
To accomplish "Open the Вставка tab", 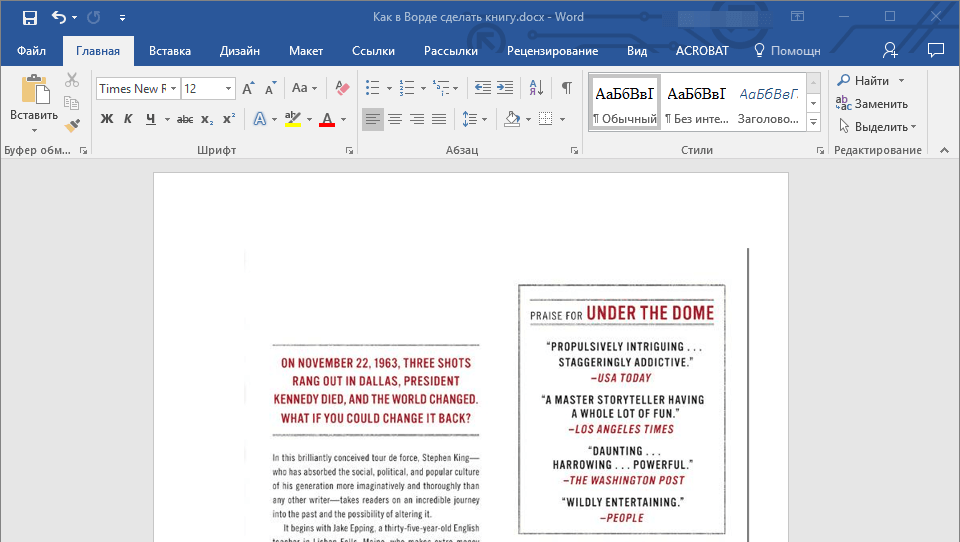I will (x=170, y=51).
